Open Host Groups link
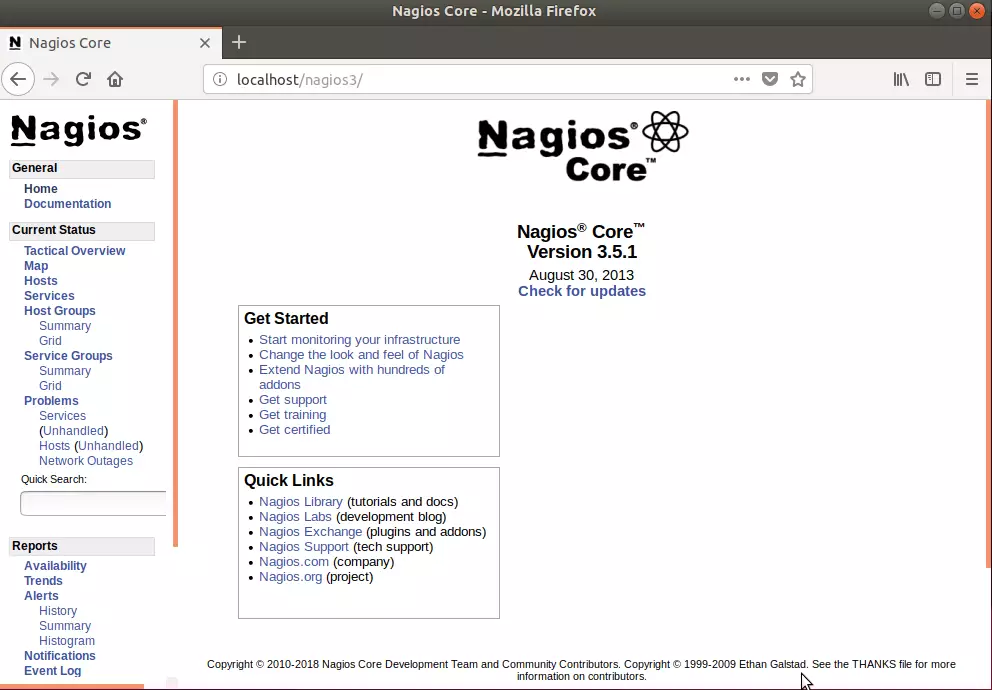This screenshot has width=992, height=690. [x=59, y=311]
